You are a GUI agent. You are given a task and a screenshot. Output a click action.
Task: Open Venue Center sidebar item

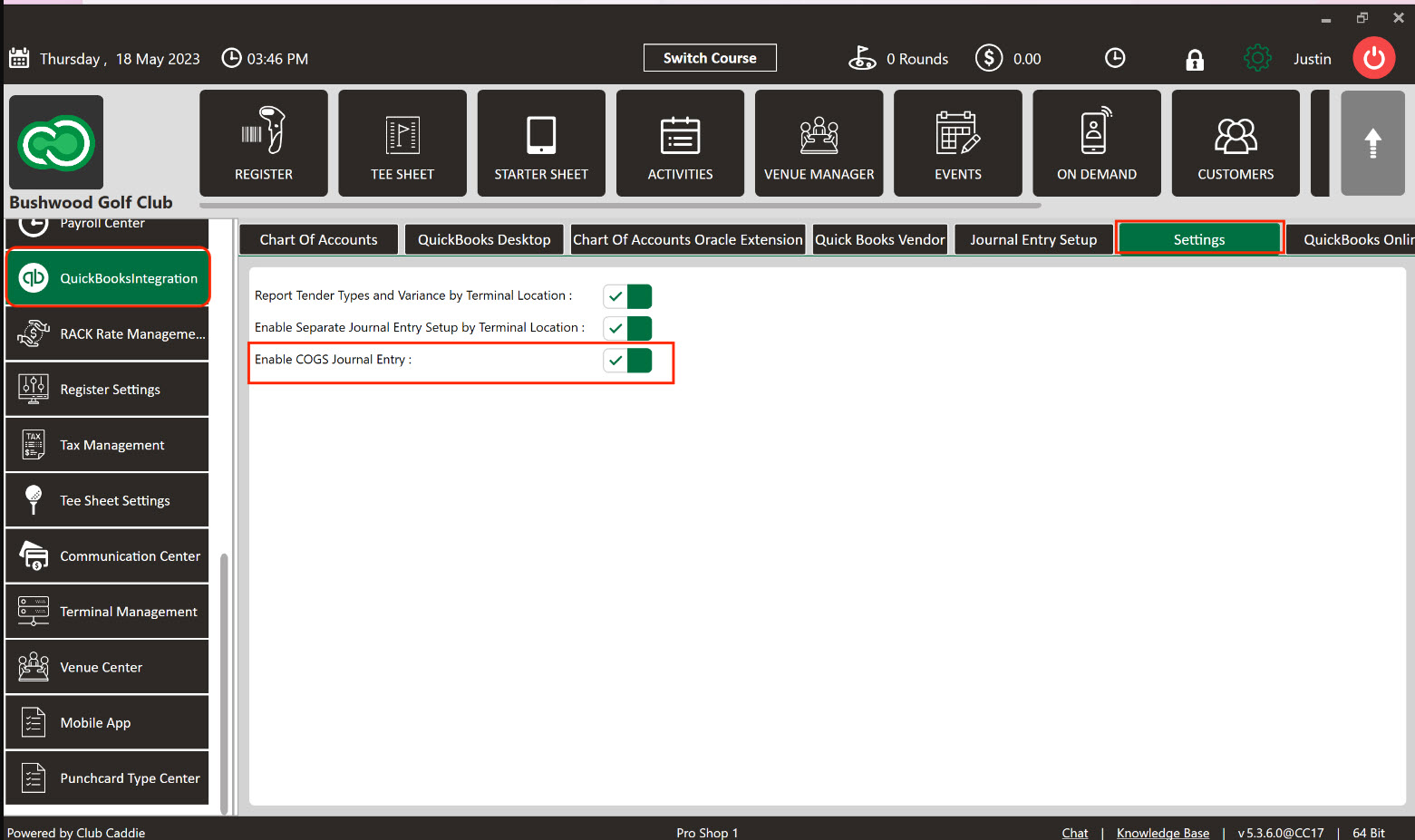(x=107, y=667)
